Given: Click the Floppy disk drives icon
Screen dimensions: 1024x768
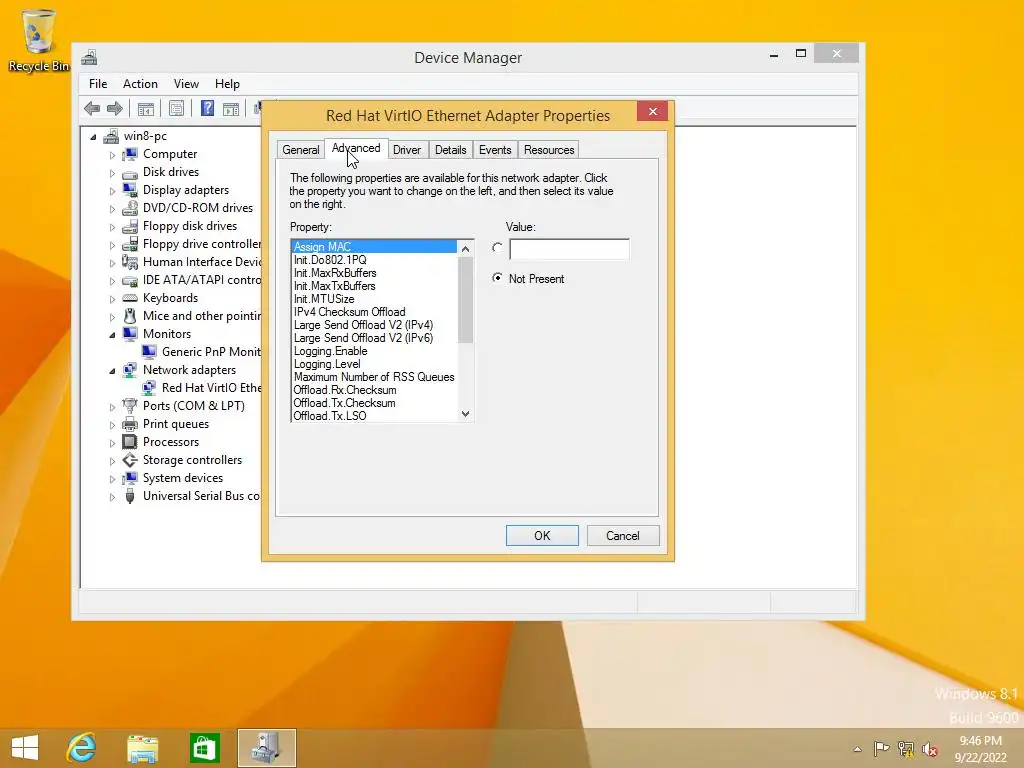Looking at the screenshot, I should pyautogui.click(x=130, y=226).
